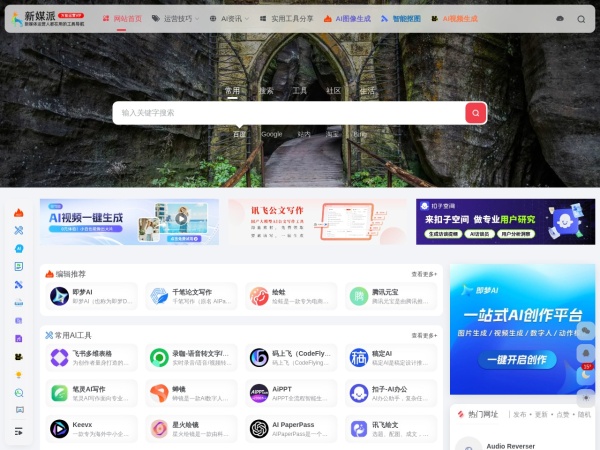Select the 搜索 search tab
Viewport: 600px width, 450px height.
(x=266, y=91)
